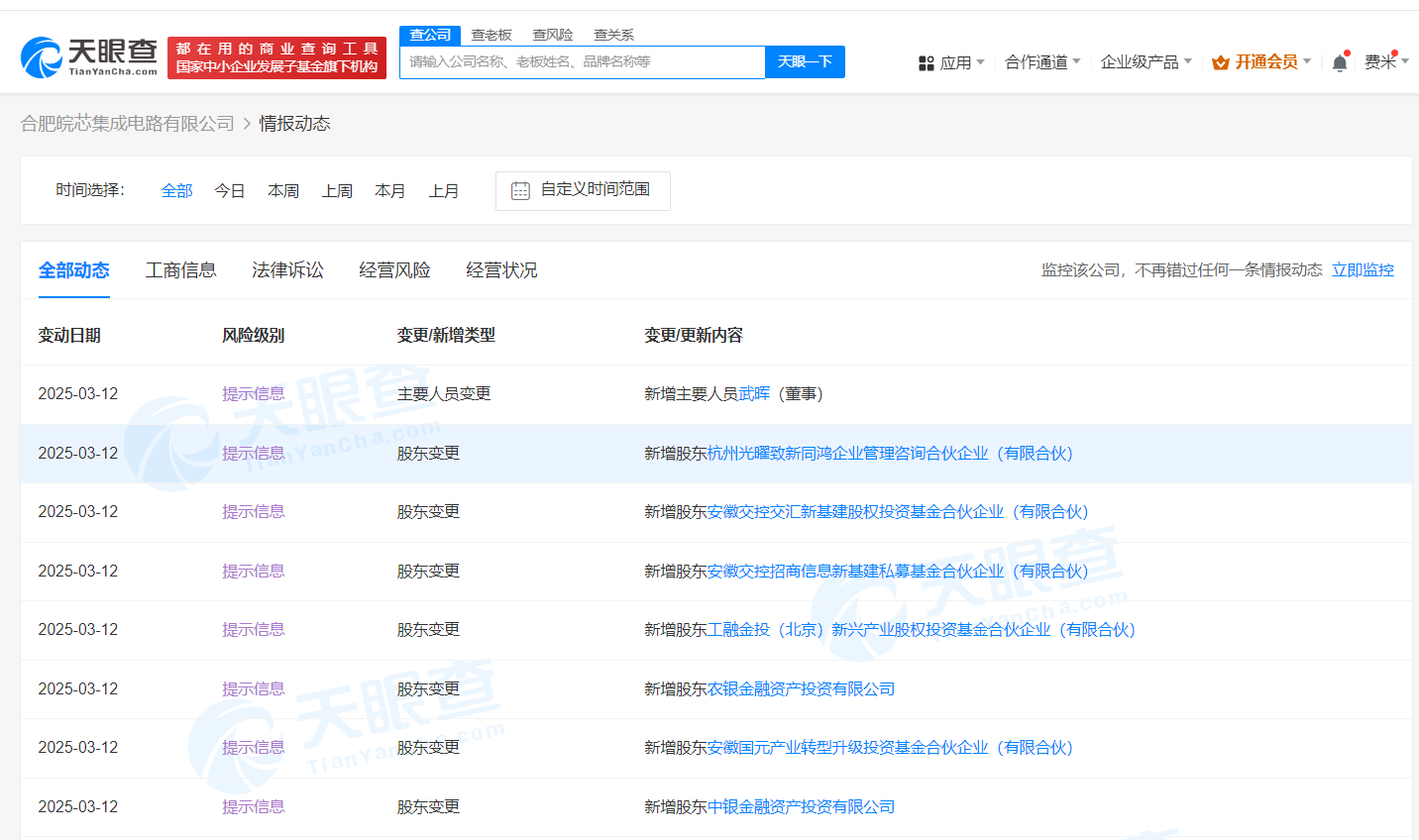This screenshot has height=840, width=1419.
Task: Click the crown membership icon
Action: tap(1221, 62)
